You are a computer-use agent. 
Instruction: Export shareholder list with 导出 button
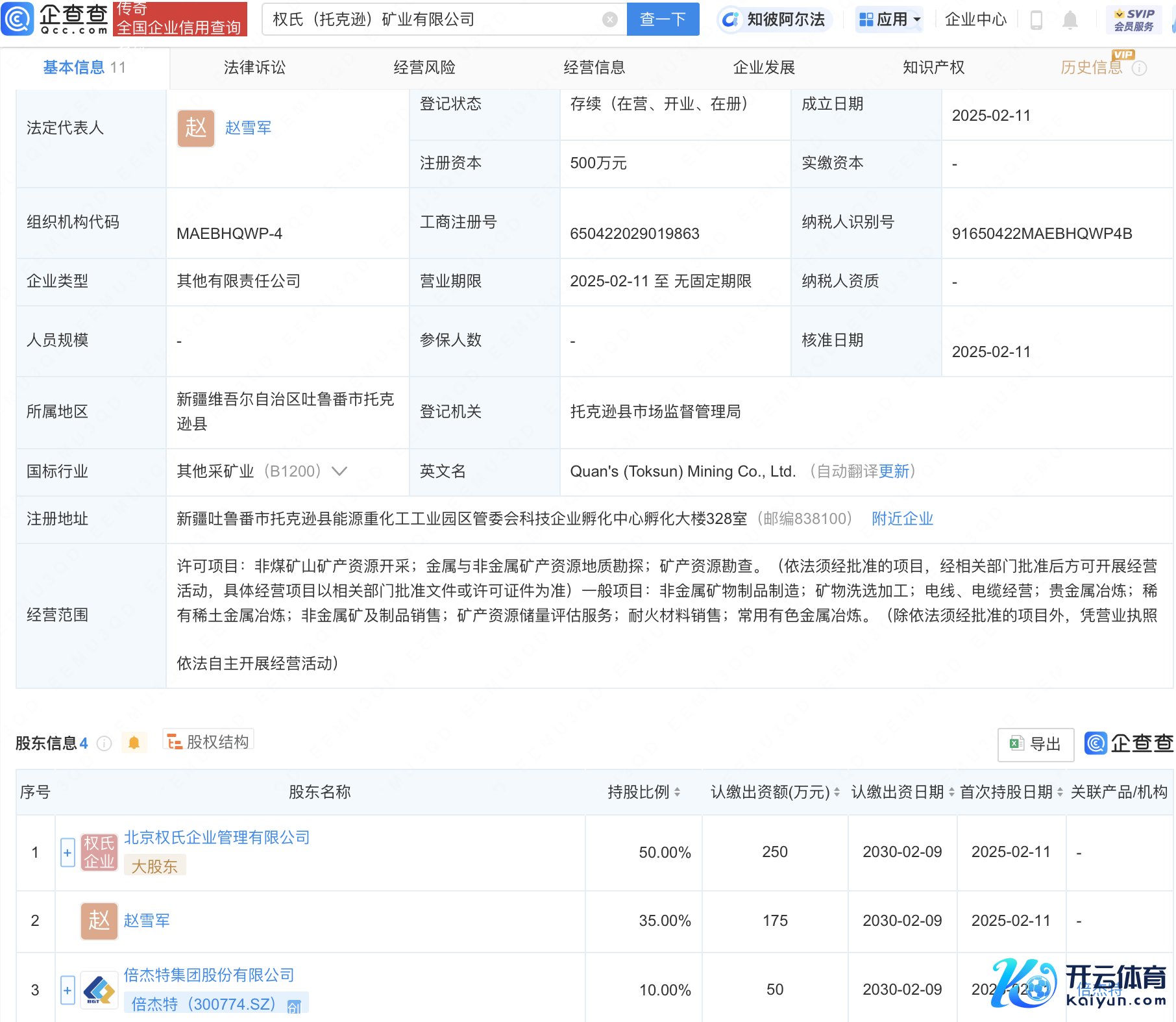[x=1035, y=744]
